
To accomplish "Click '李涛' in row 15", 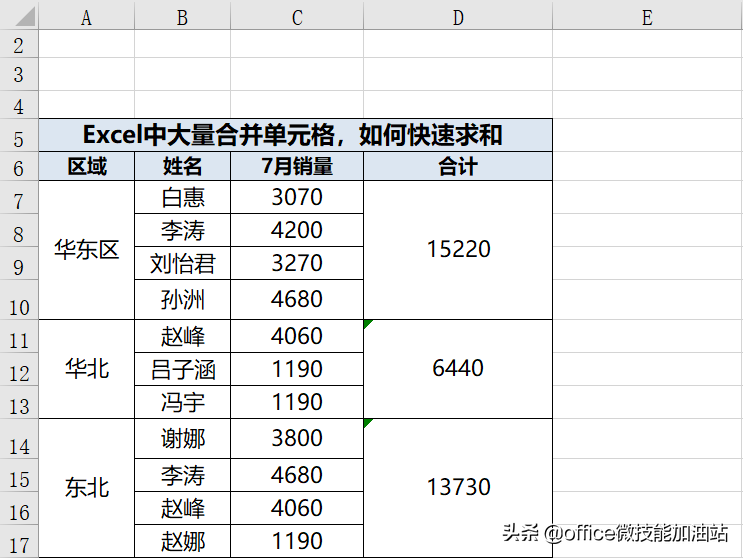I will pyautogui.click(x=182, y=475).
